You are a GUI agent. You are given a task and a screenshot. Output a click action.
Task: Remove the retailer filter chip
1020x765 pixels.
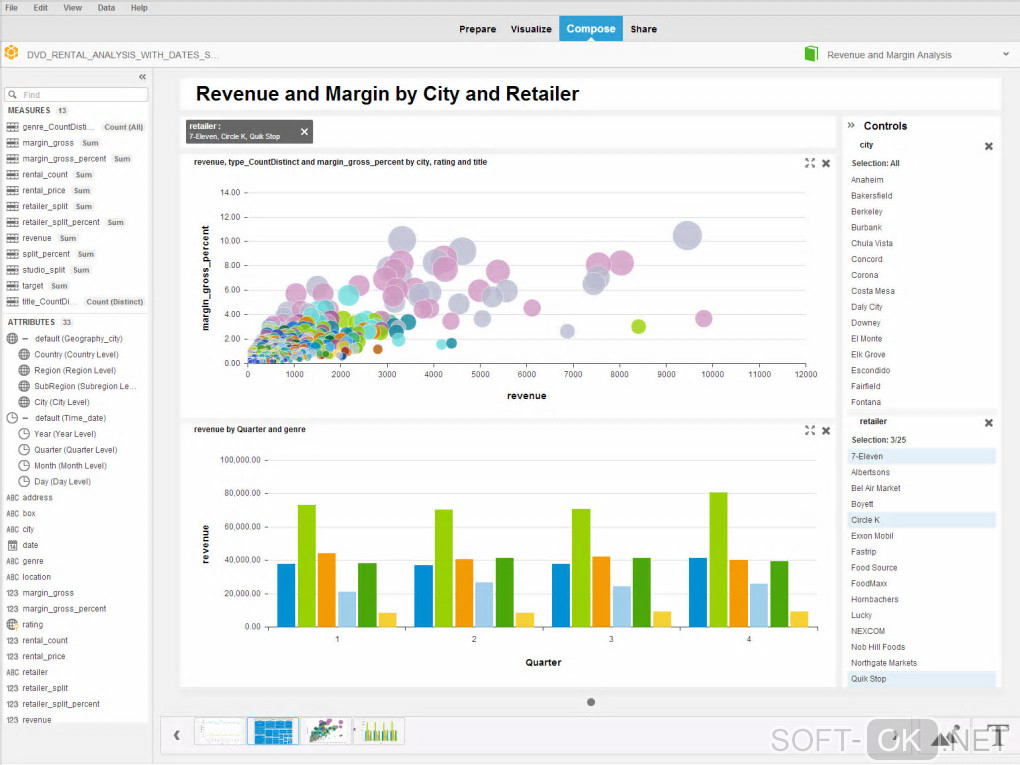click(304, 132)
